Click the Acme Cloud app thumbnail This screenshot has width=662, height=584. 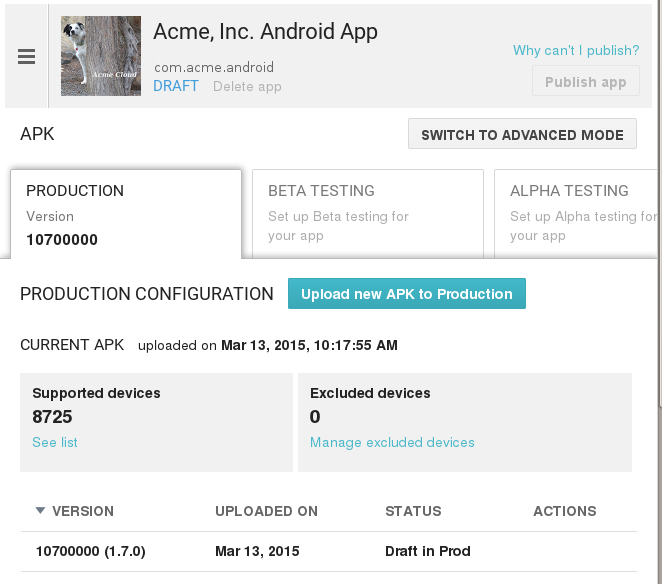click(101, 56)
